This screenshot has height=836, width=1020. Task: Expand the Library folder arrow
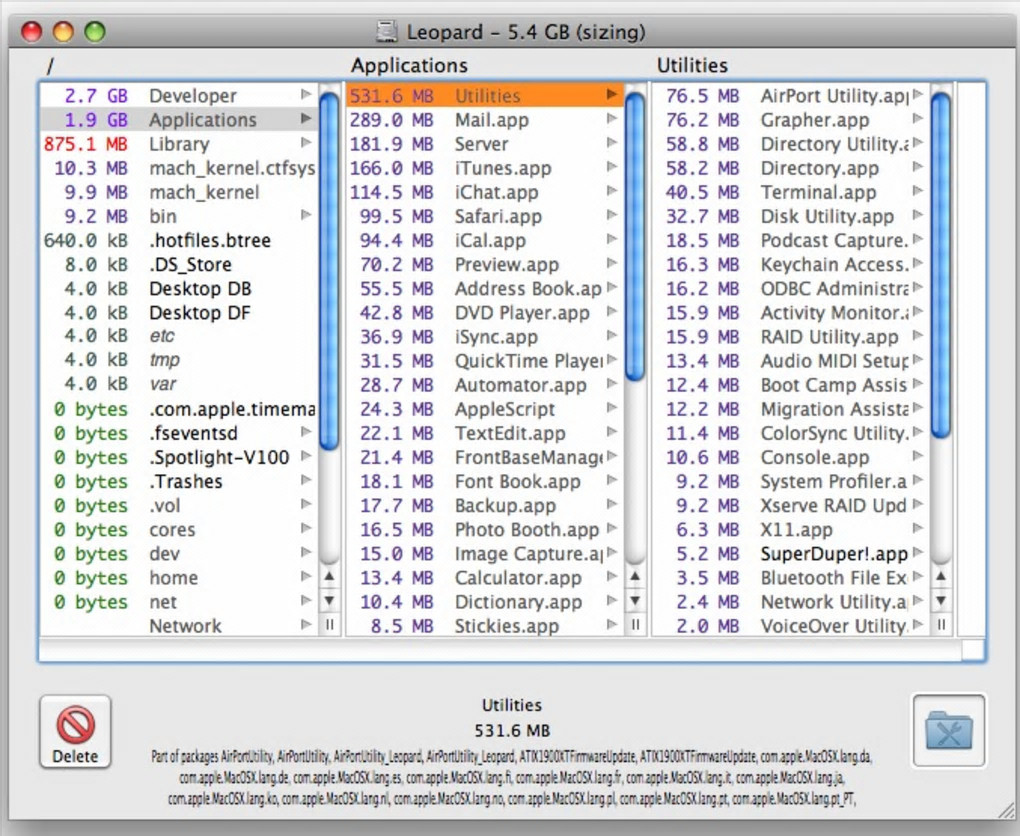coord(306,144)
